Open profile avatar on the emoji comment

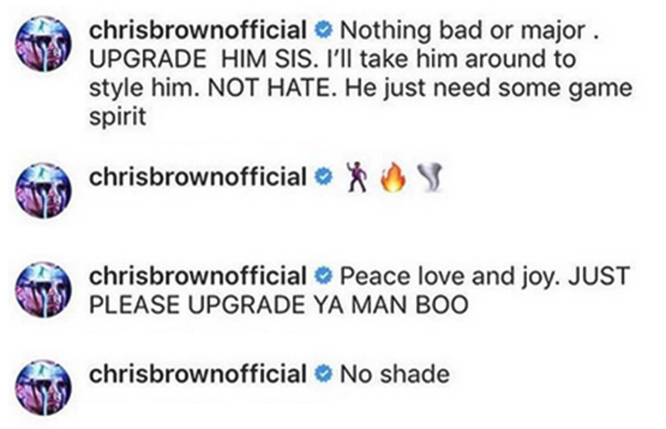click(43, 191)
